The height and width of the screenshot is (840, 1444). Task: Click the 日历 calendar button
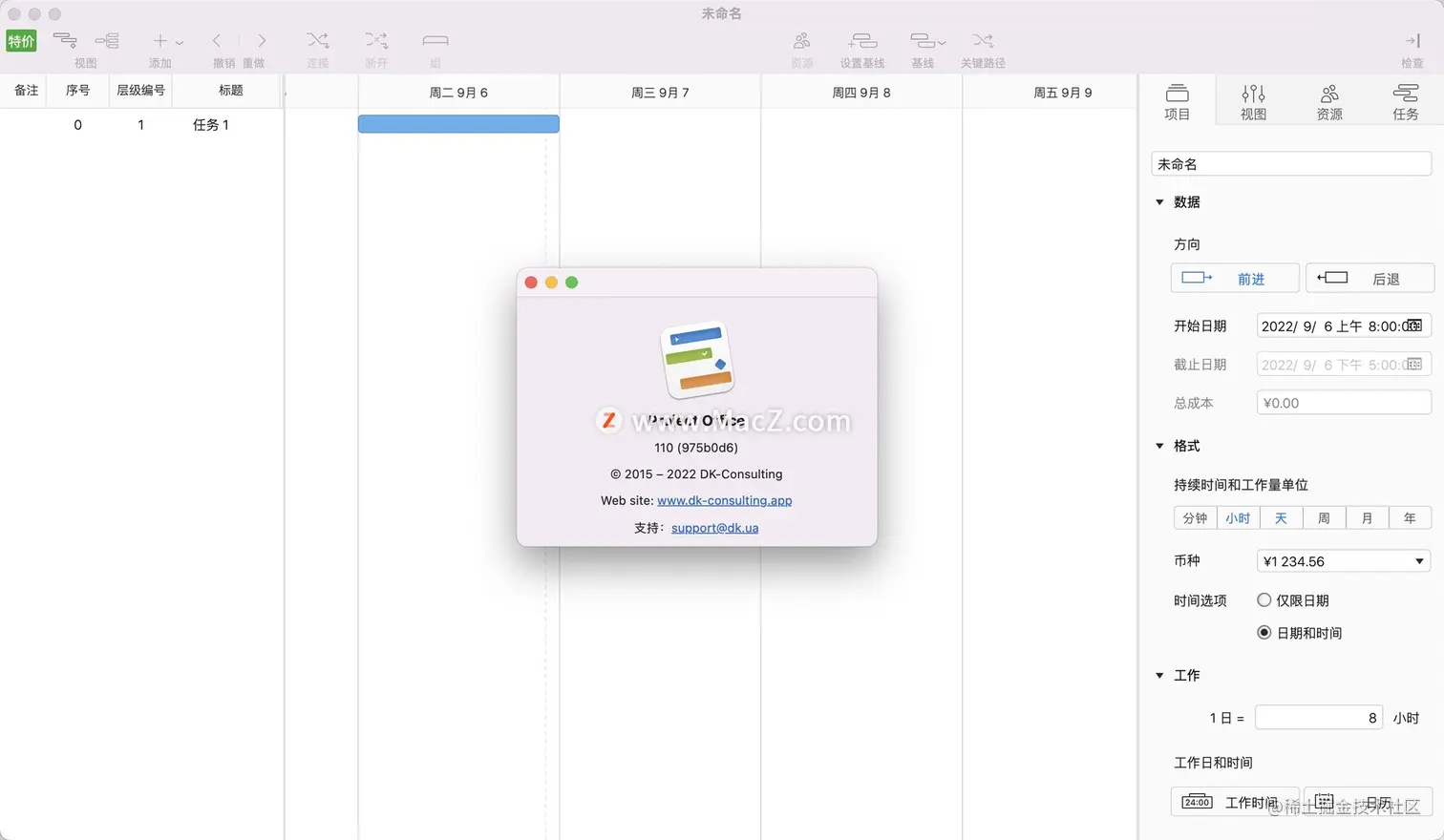pyautogui.click(x=1368, y=802)
